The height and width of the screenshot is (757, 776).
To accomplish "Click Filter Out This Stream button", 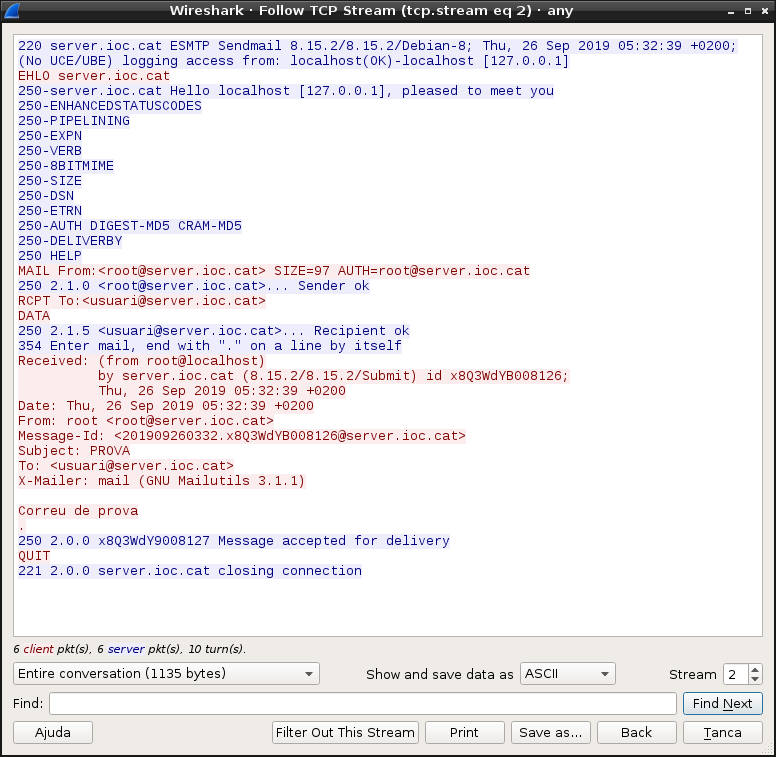I will 345,733.
